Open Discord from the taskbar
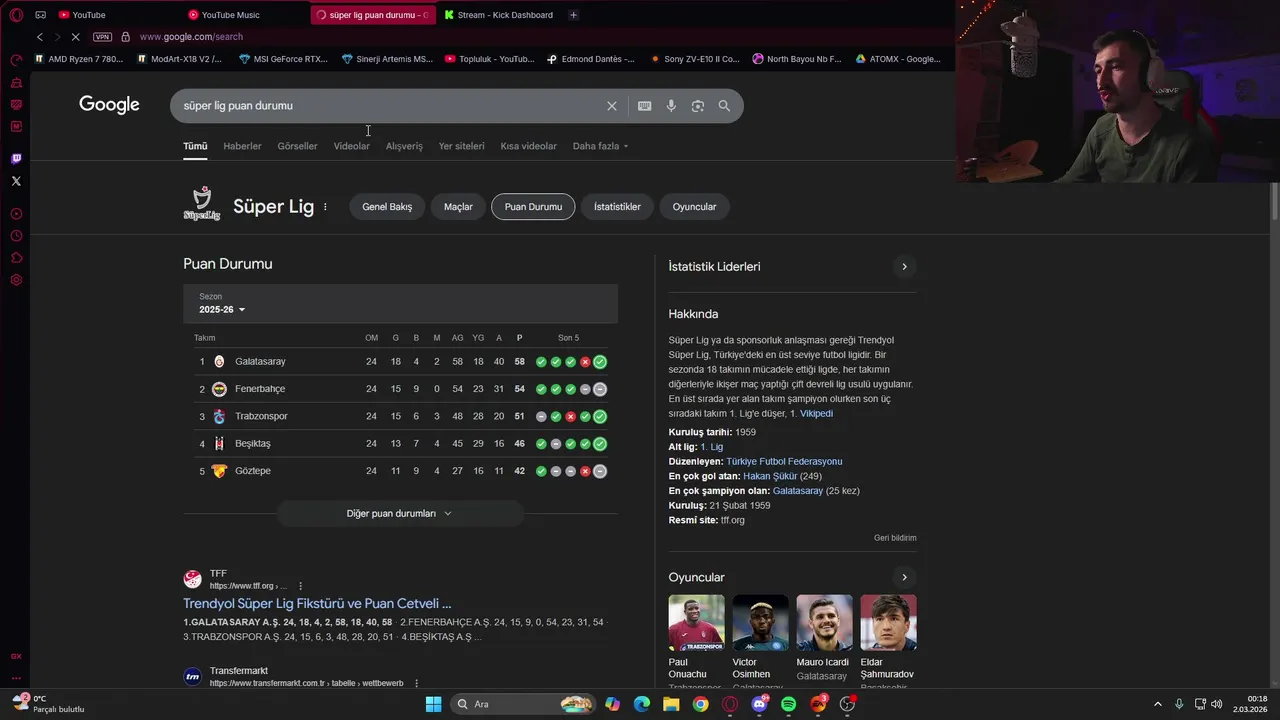 759,704
